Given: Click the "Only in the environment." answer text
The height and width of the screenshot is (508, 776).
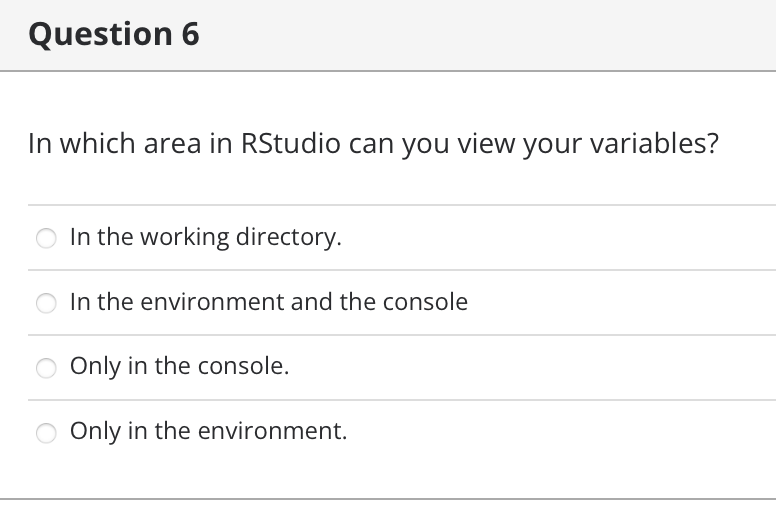Looking at the screenshot, I should tap(208, 431).
